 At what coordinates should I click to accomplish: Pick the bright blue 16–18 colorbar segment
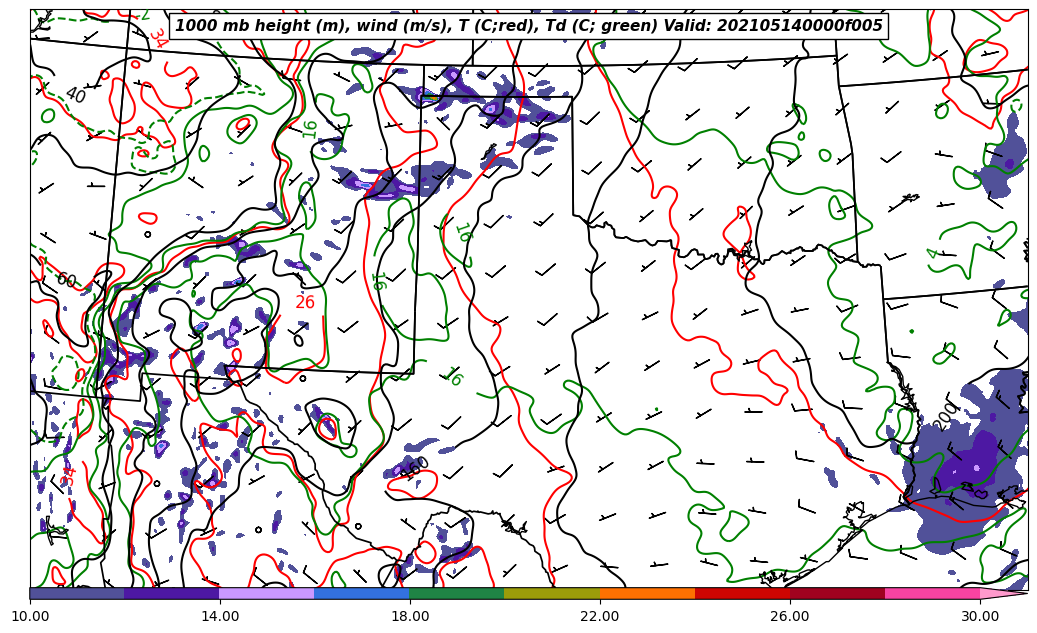click(x=362, y=593)
